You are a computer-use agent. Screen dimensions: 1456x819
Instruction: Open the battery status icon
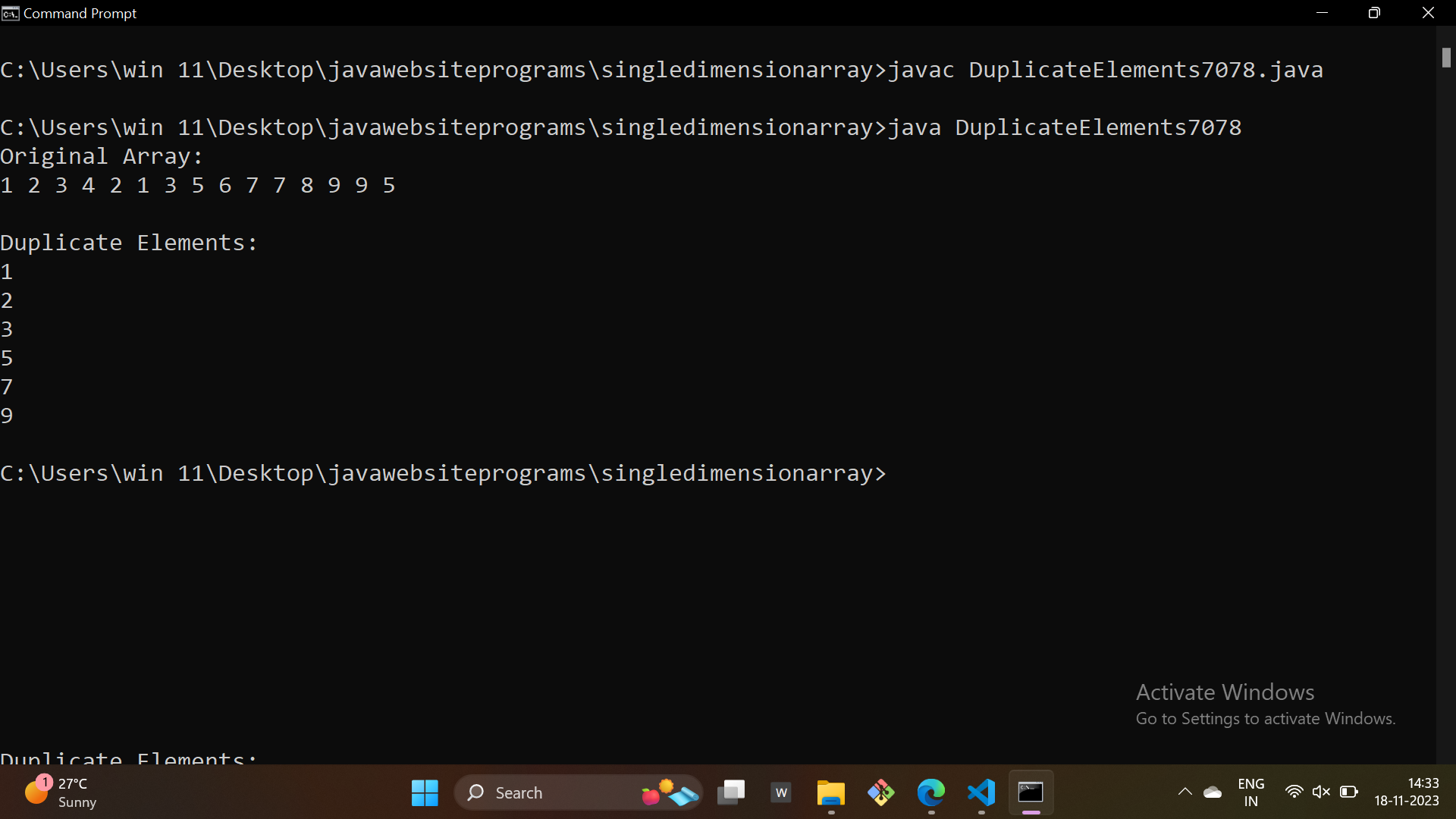click(x=1349, y=792)
